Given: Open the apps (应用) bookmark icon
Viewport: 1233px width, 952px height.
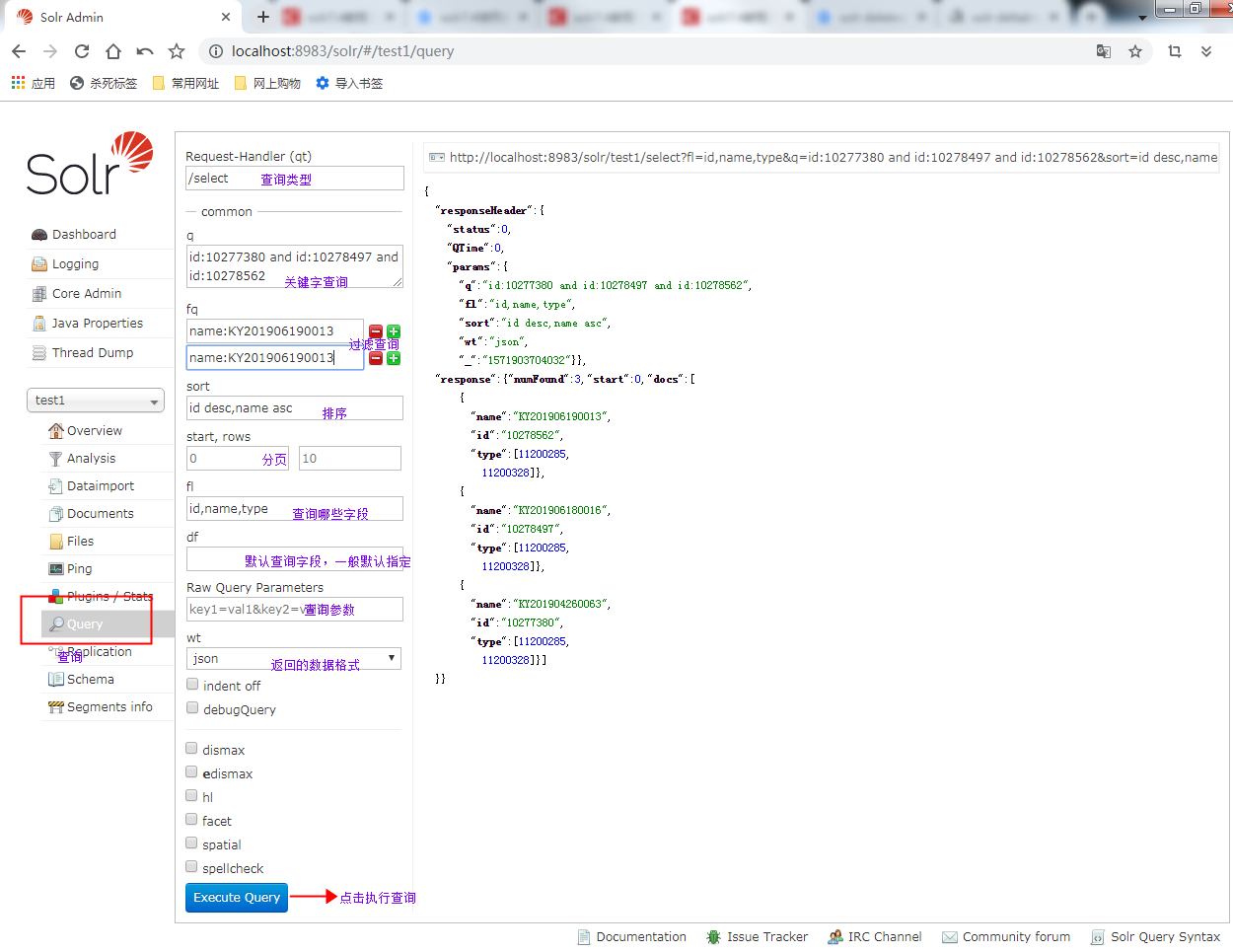Looking at the screenshot, I should [x=18, y=83].
